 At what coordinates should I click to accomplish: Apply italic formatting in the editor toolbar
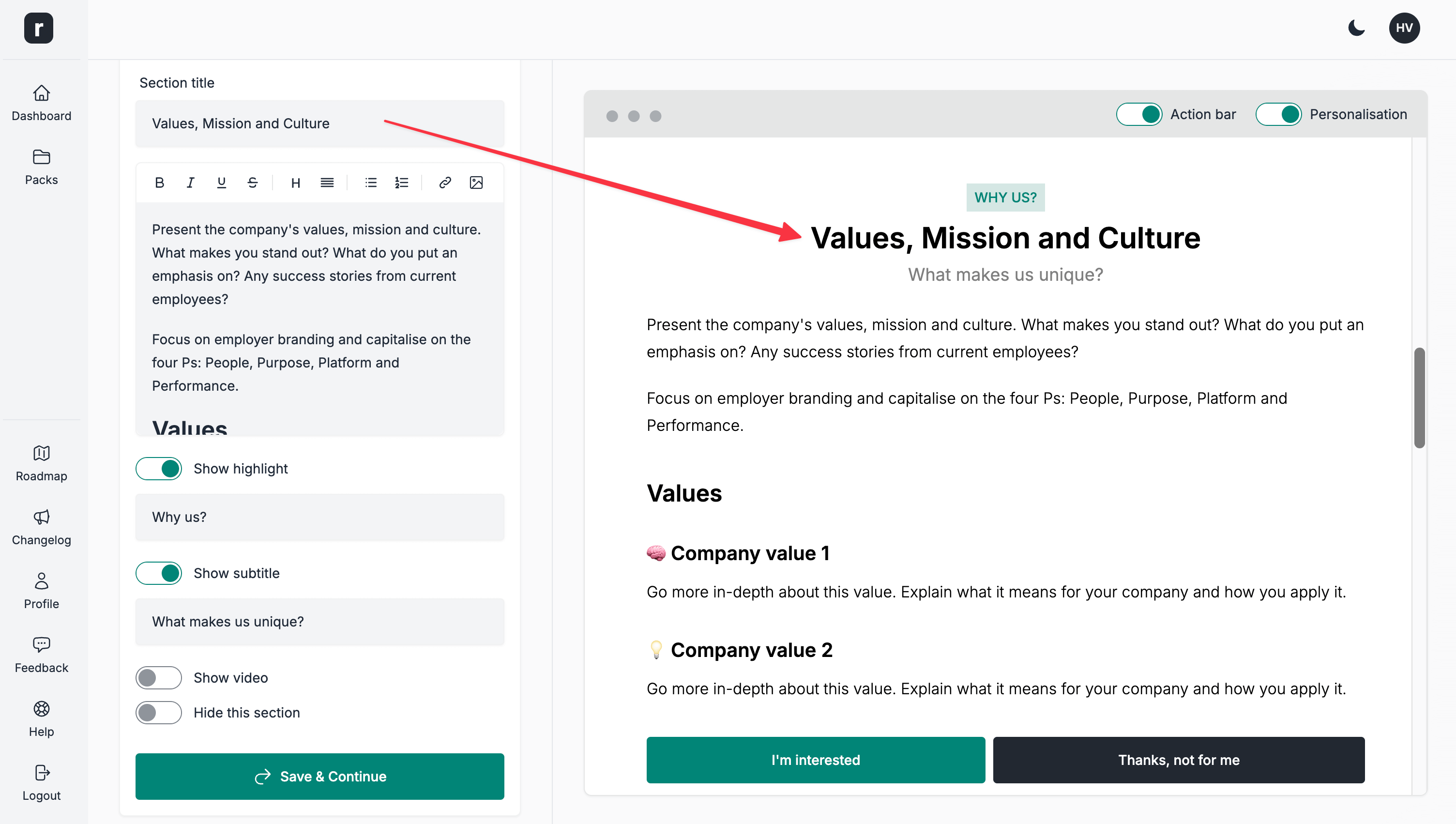[191, 182]
